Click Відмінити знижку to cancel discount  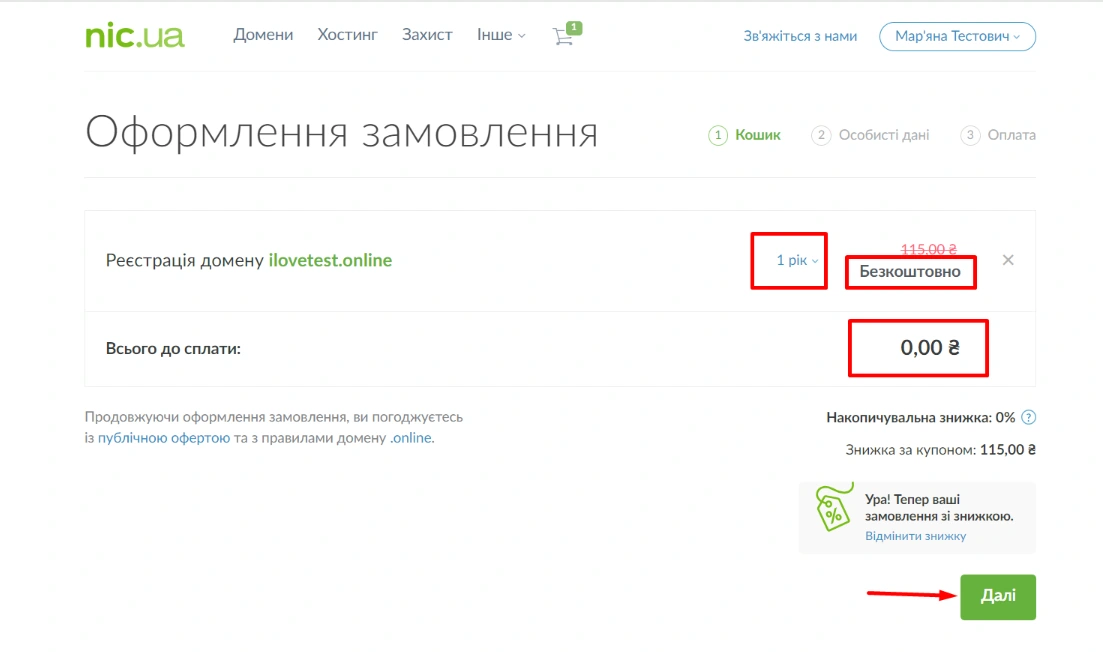(x=915, y=536)
